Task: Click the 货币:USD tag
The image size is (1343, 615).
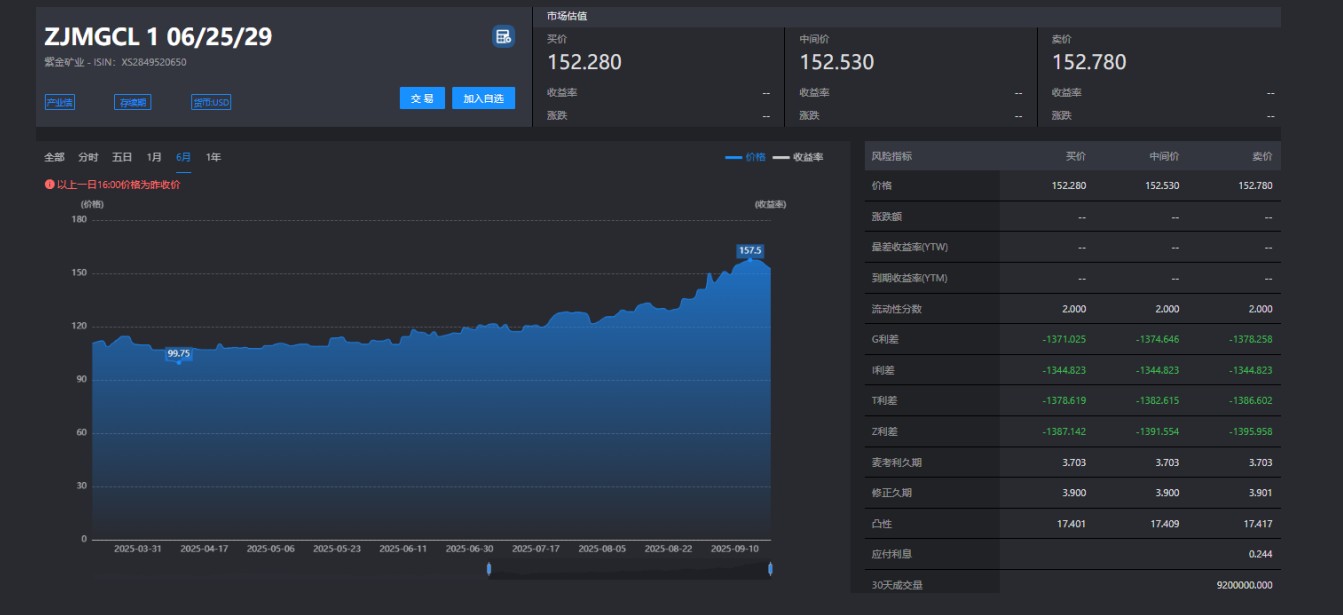Action: (x=211, y=102)
